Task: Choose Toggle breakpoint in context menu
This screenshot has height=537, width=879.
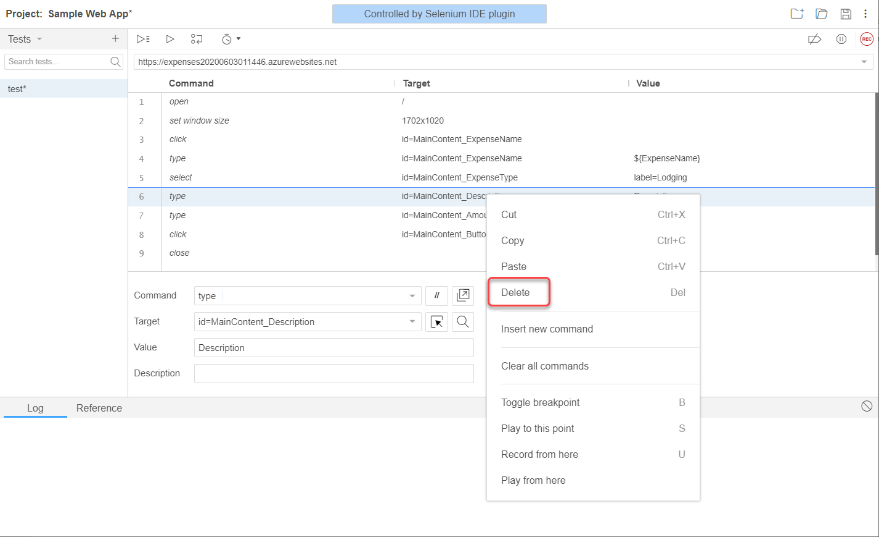Action: [593, 402]
